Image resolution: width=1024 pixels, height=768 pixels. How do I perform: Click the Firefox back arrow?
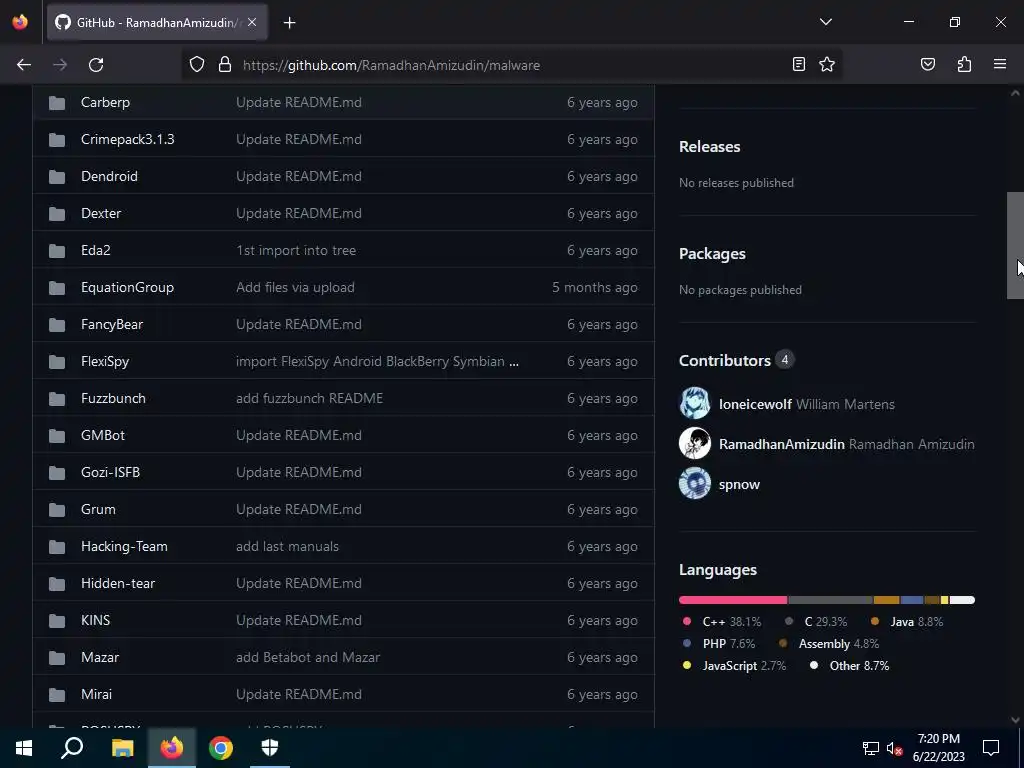coord(24,65)
